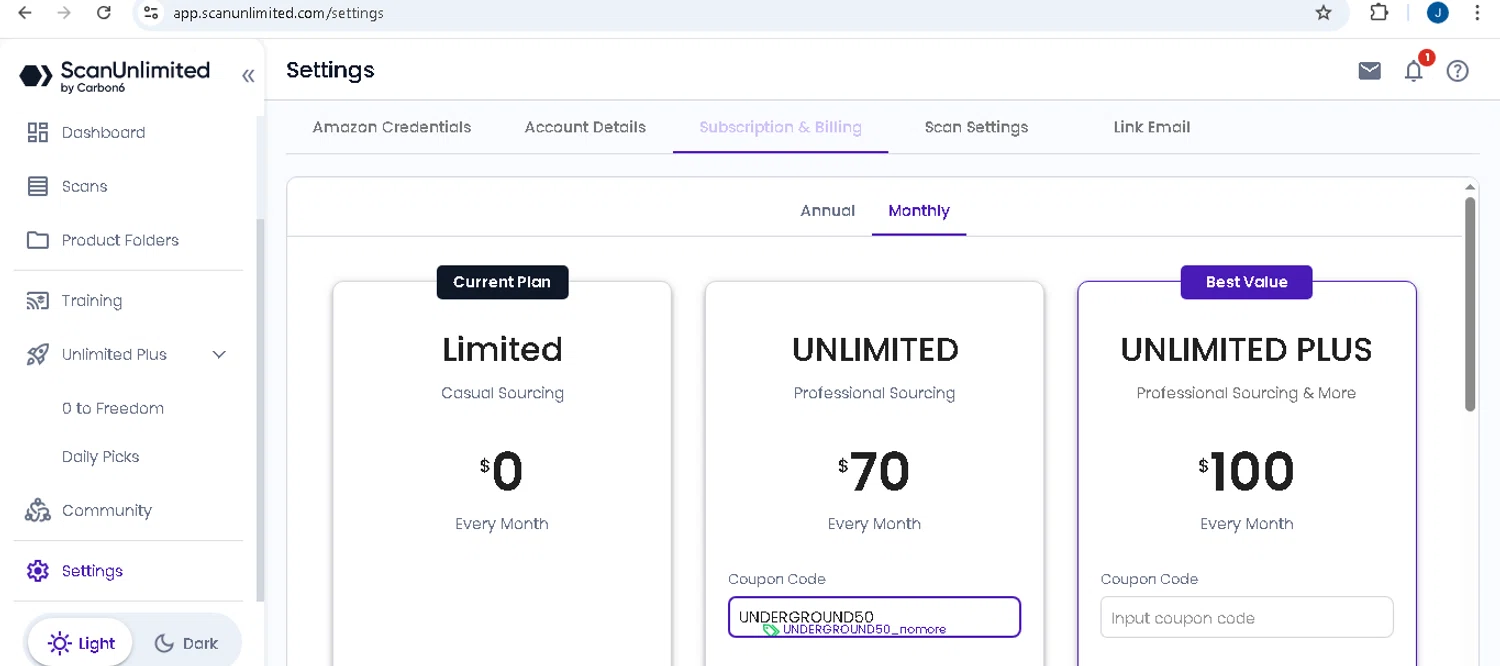Switch to Account Details tab
The image size is (1500, 666).
click(585, 127)
